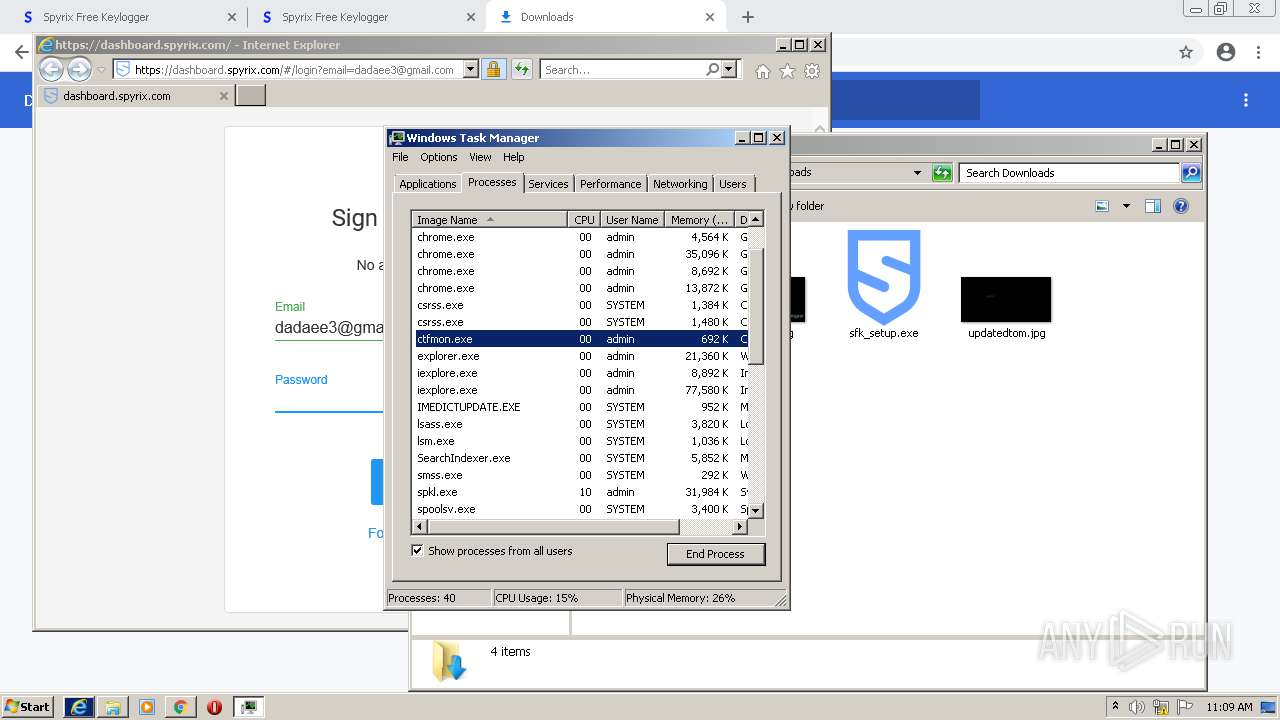The height and width of the screenshot is (720, 1280).
Task: Click the Internet Explorer forward arrow
Action: 79,69
